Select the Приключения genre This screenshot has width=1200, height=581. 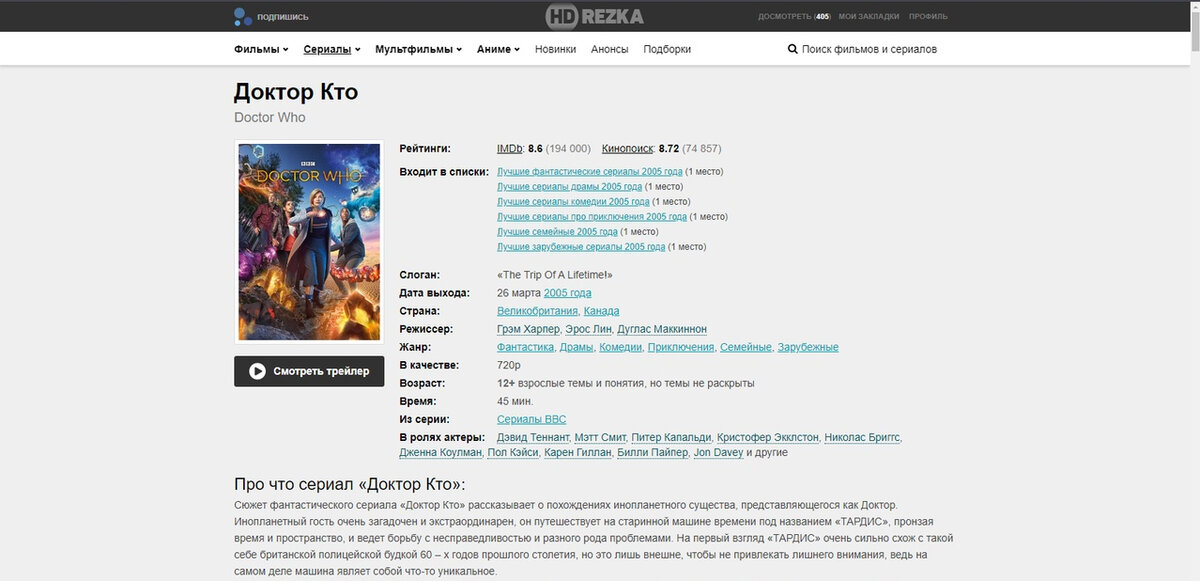(681, 347)
